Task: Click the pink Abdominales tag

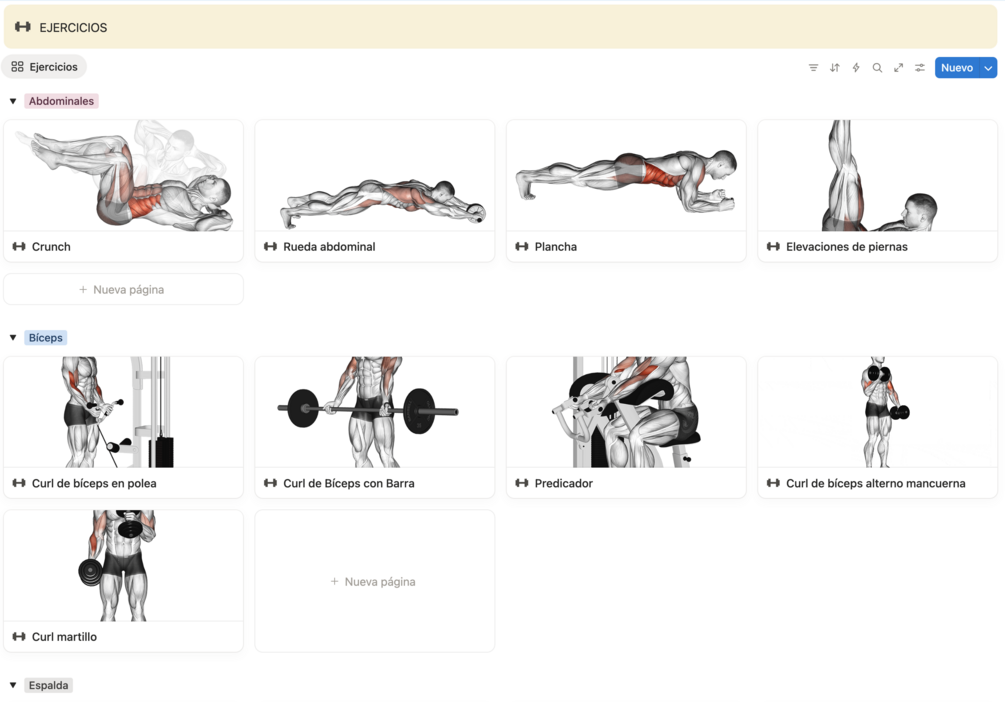Action: (61, 101)
